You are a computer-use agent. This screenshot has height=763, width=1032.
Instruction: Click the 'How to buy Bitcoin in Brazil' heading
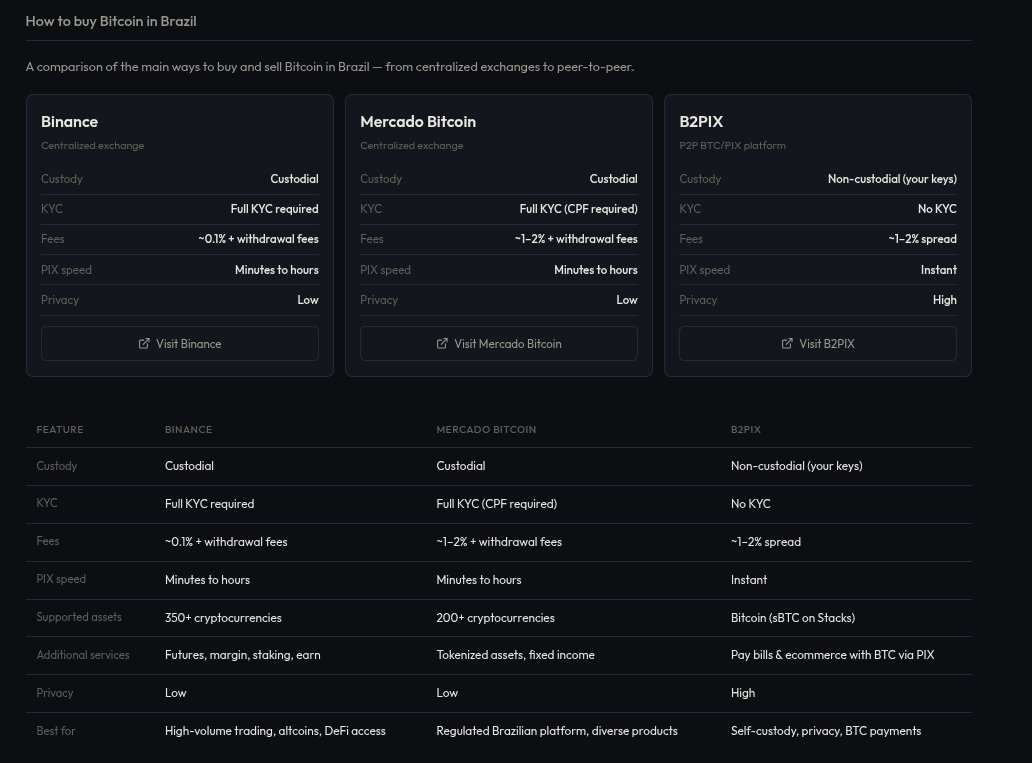tap(111, 21)
